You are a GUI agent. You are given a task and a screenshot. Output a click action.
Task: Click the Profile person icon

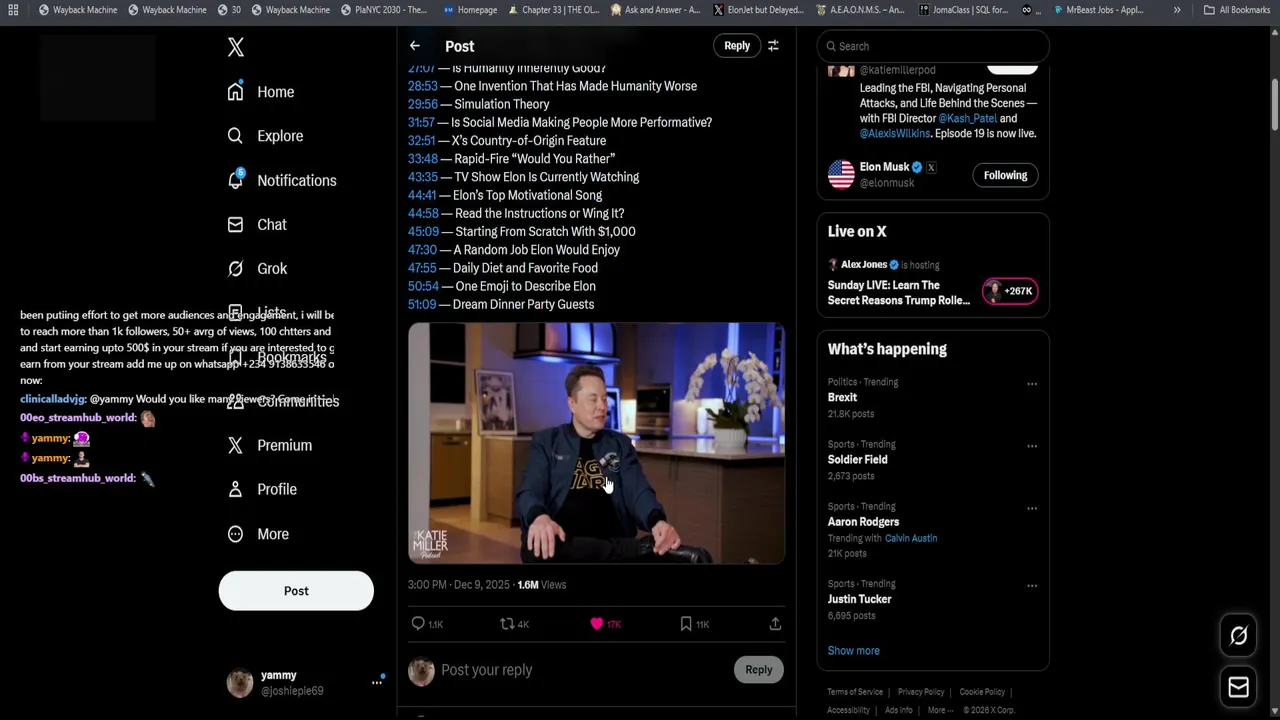(235, 489)
